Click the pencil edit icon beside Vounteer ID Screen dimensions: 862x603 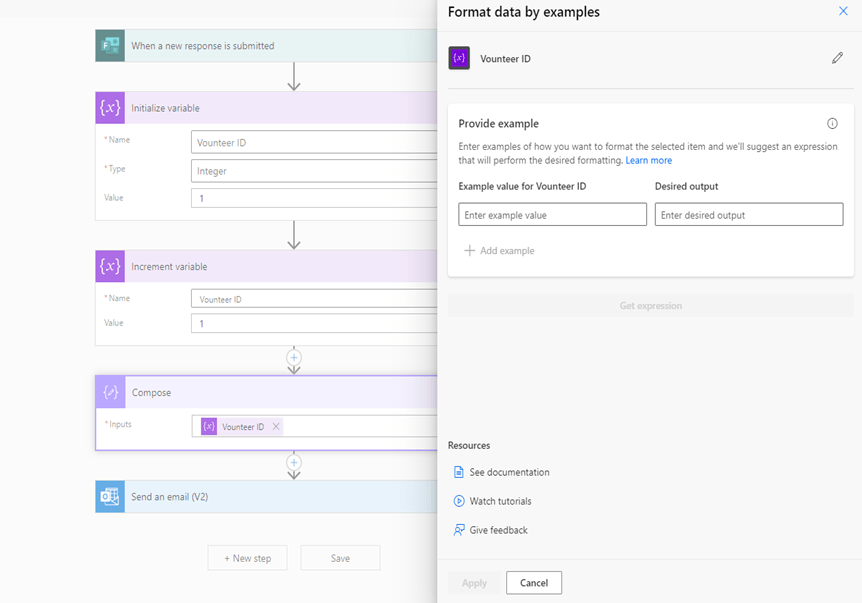(x=837, y=59)
